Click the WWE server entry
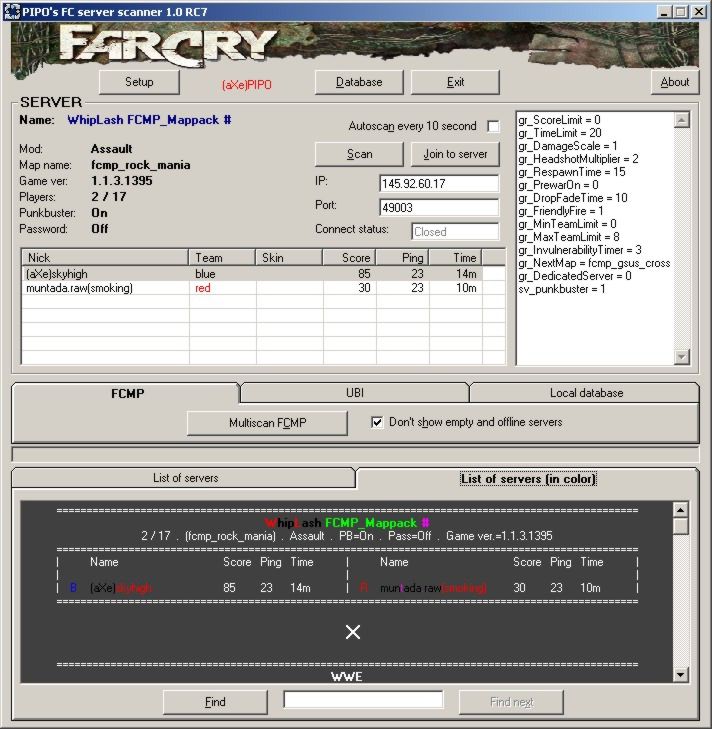This screenshot has width=712, height=729. [x=346, y=676]
